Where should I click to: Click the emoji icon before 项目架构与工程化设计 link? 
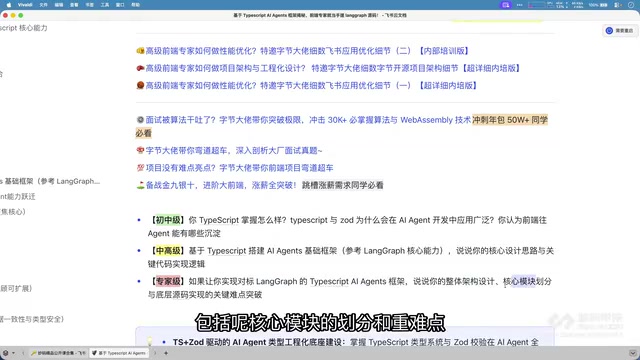(140, 68)
